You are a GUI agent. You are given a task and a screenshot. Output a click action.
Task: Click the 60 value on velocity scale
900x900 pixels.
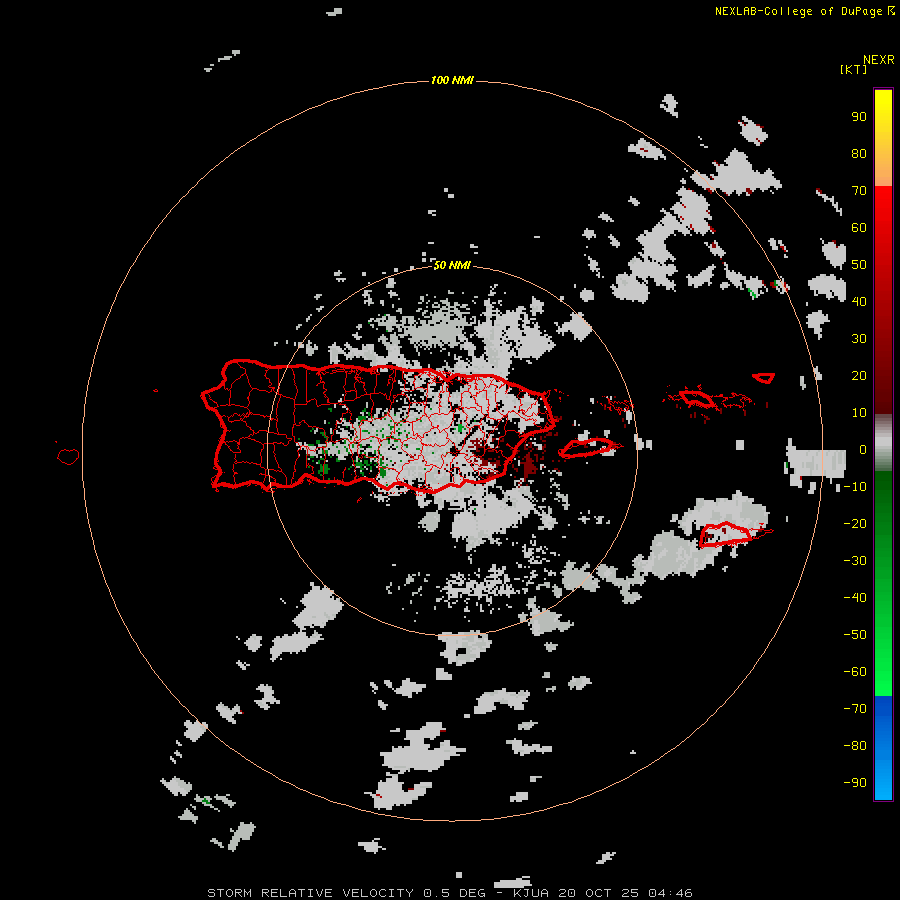click(x=859, y=228)
